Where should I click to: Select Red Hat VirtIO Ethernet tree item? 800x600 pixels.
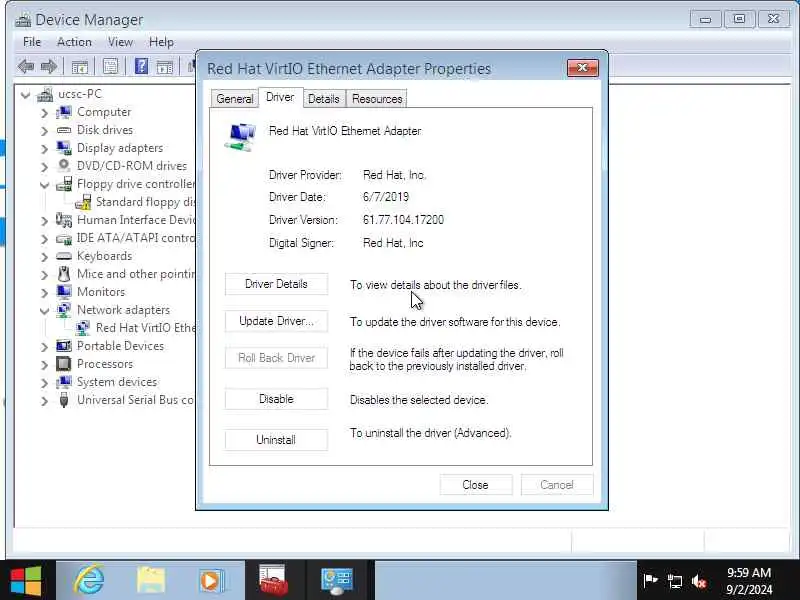145,328
